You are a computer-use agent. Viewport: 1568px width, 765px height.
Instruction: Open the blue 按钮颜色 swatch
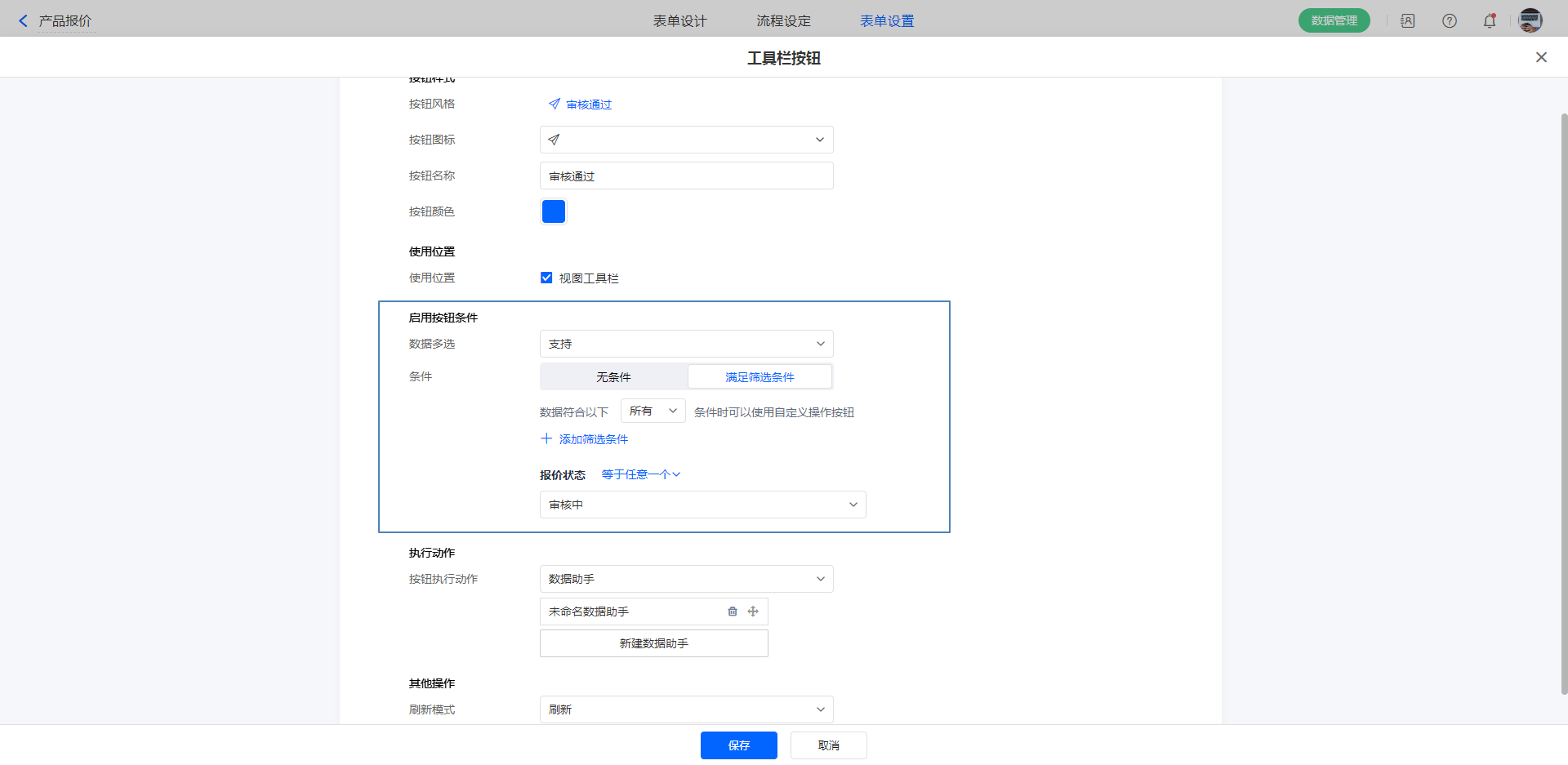[554, 211]
